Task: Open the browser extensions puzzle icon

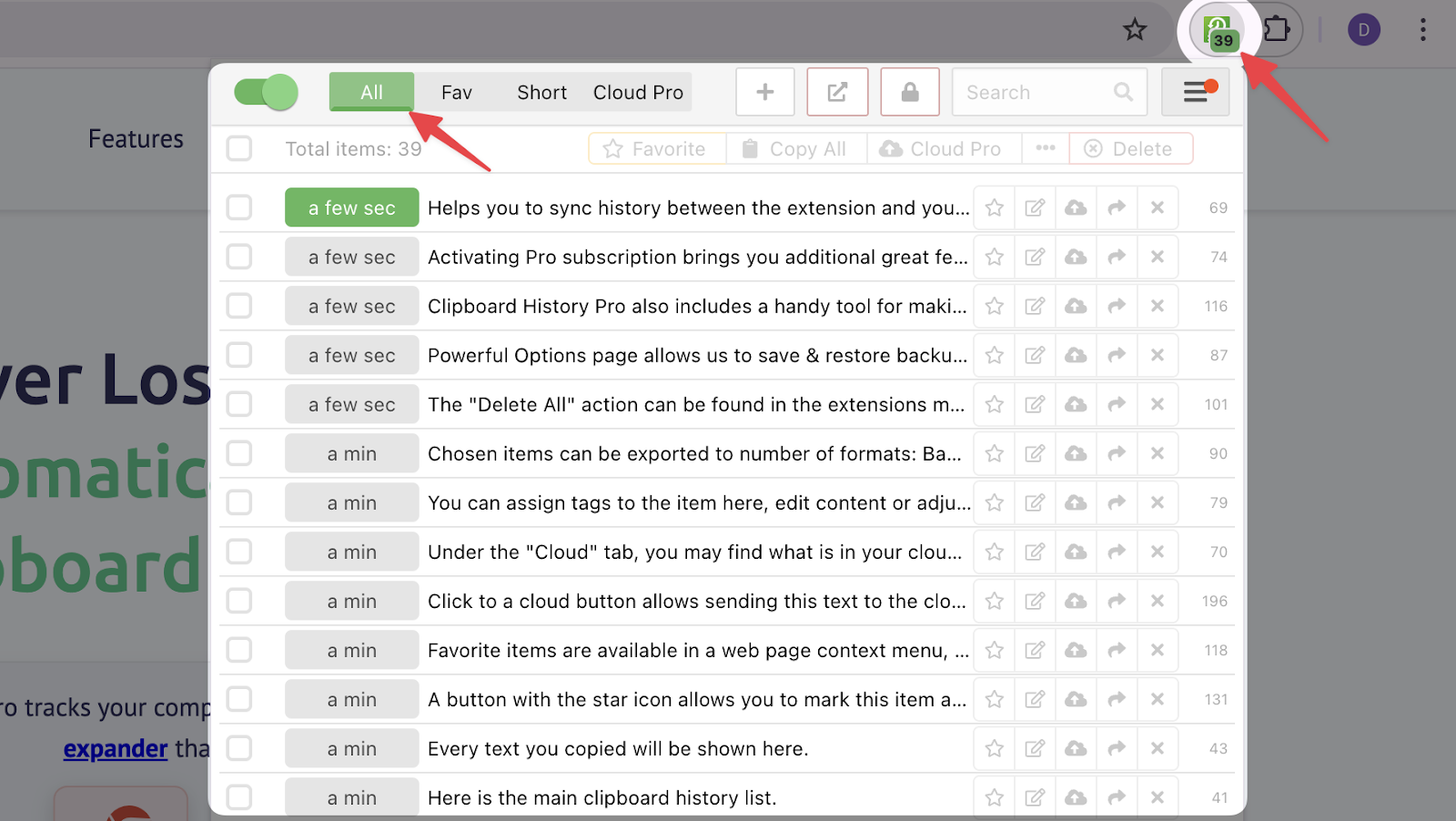Action: [x=1277, y=30]
